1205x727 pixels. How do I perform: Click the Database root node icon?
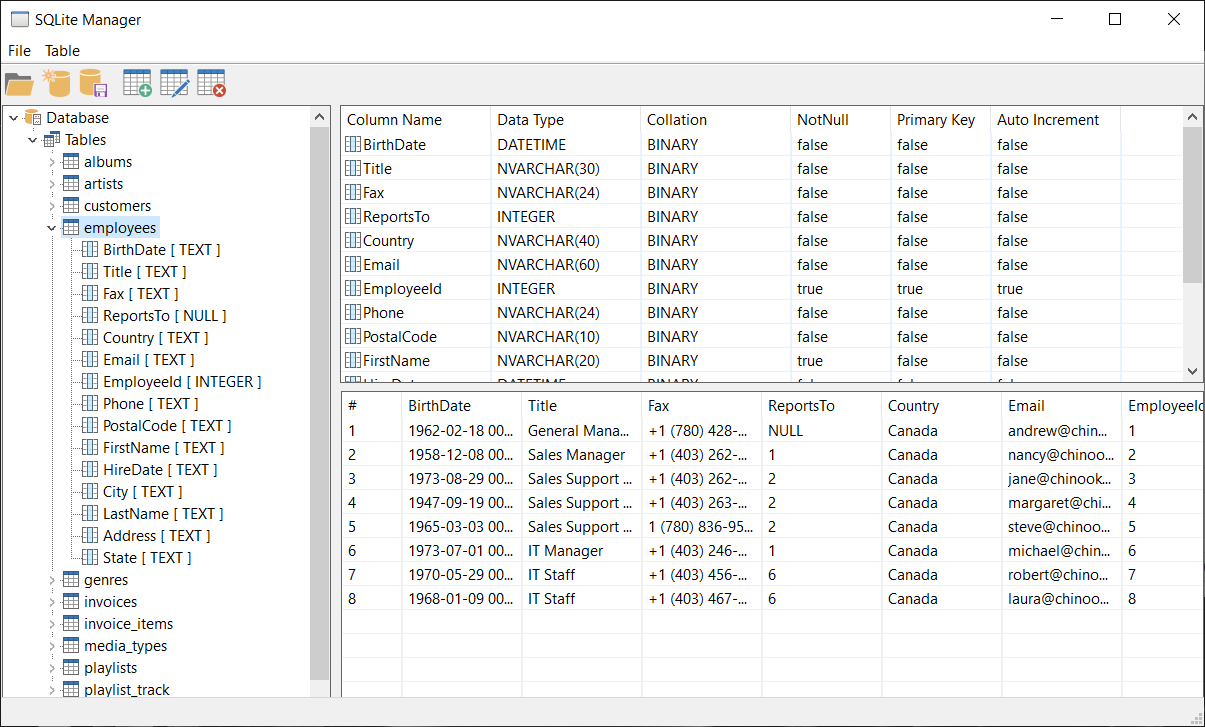(x=33, y=118)
